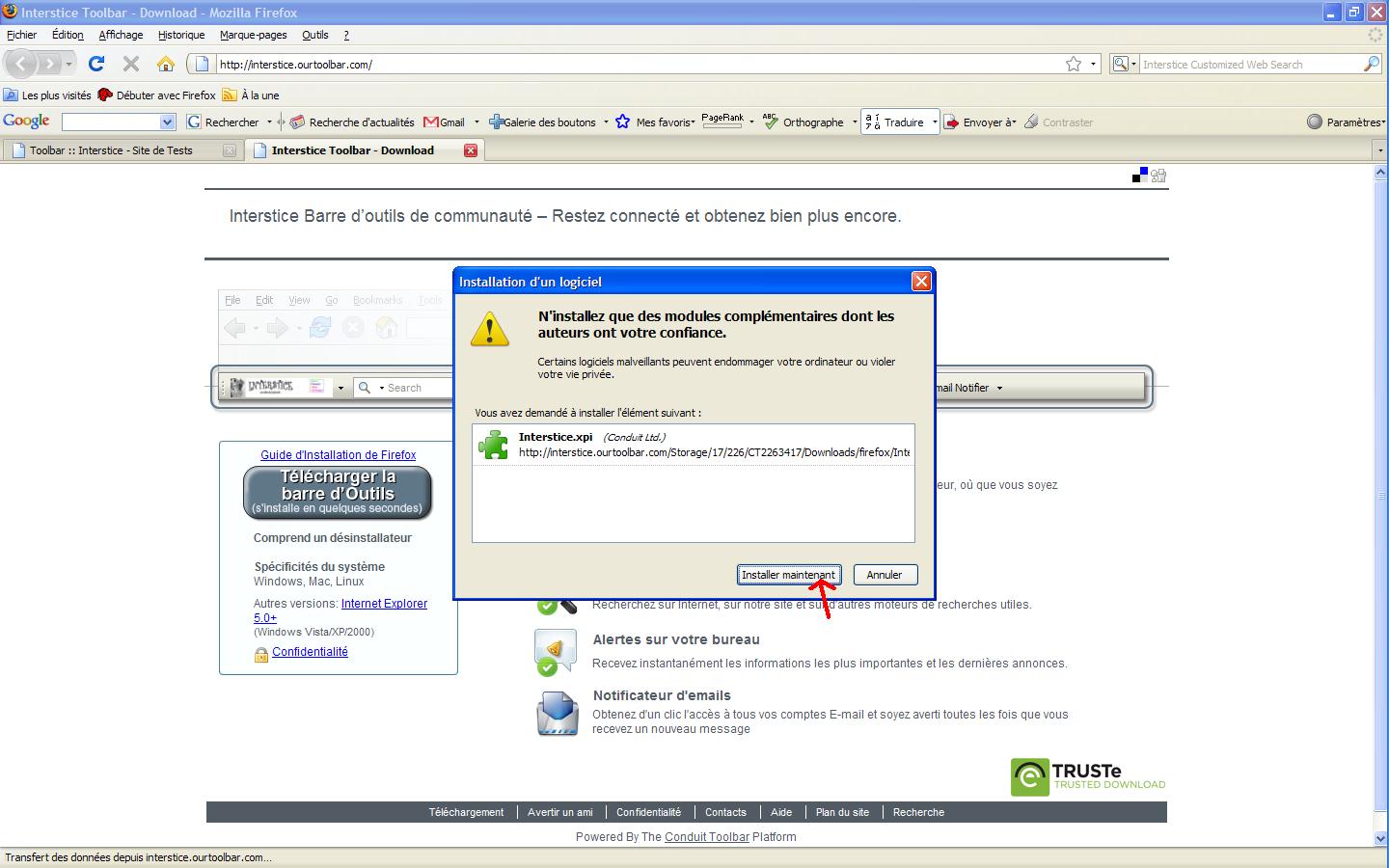The width and height of the screenshot is (1389, 868).
Task: Click the Home icon in navigation bar
Action: point(166,64)
